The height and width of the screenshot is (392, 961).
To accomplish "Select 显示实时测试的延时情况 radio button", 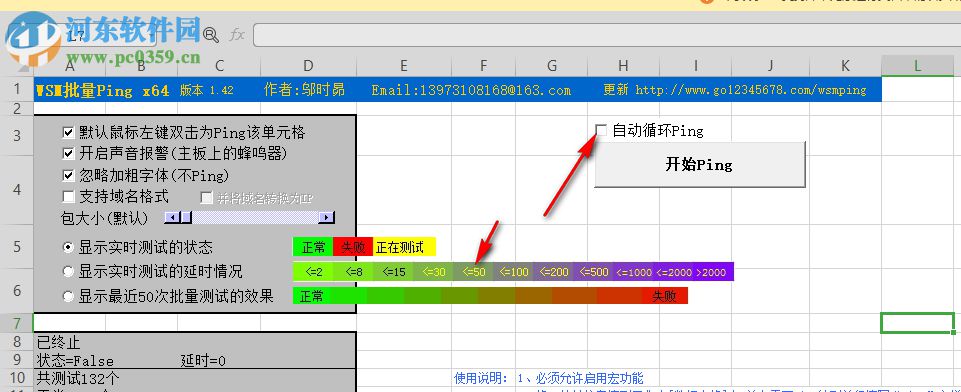I will [69, 271].
